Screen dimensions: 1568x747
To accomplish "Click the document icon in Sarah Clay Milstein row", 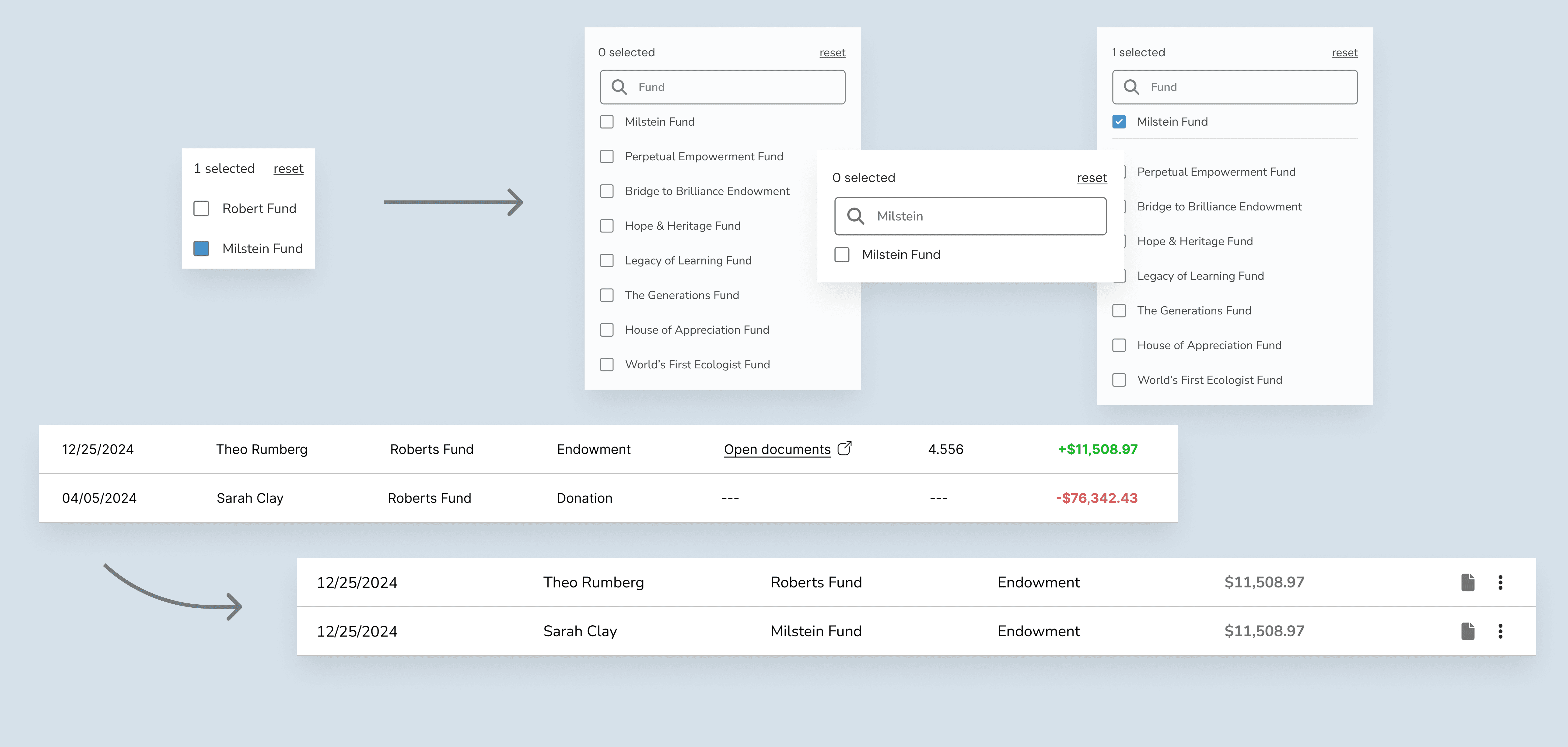I will point(1468,631).
